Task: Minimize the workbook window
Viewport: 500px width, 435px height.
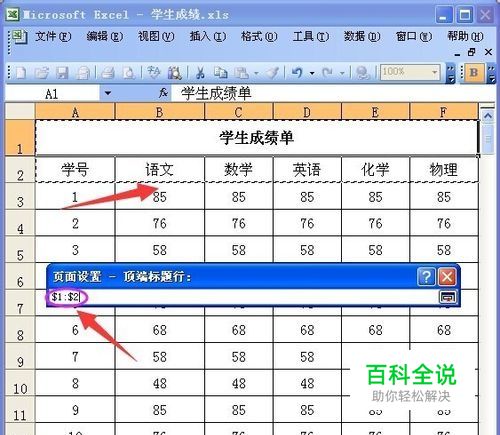Action: (x=457, y=53)
